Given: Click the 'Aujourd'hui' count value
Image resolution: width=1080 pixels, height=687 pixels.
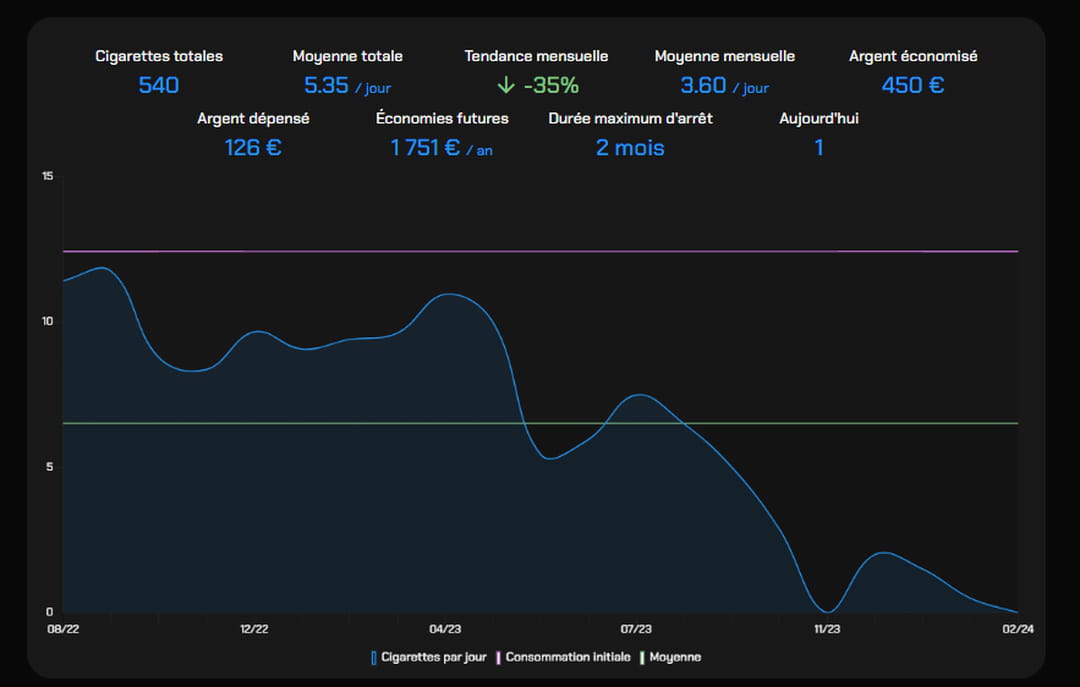Looking at the screenshot, I should (819, 148).
